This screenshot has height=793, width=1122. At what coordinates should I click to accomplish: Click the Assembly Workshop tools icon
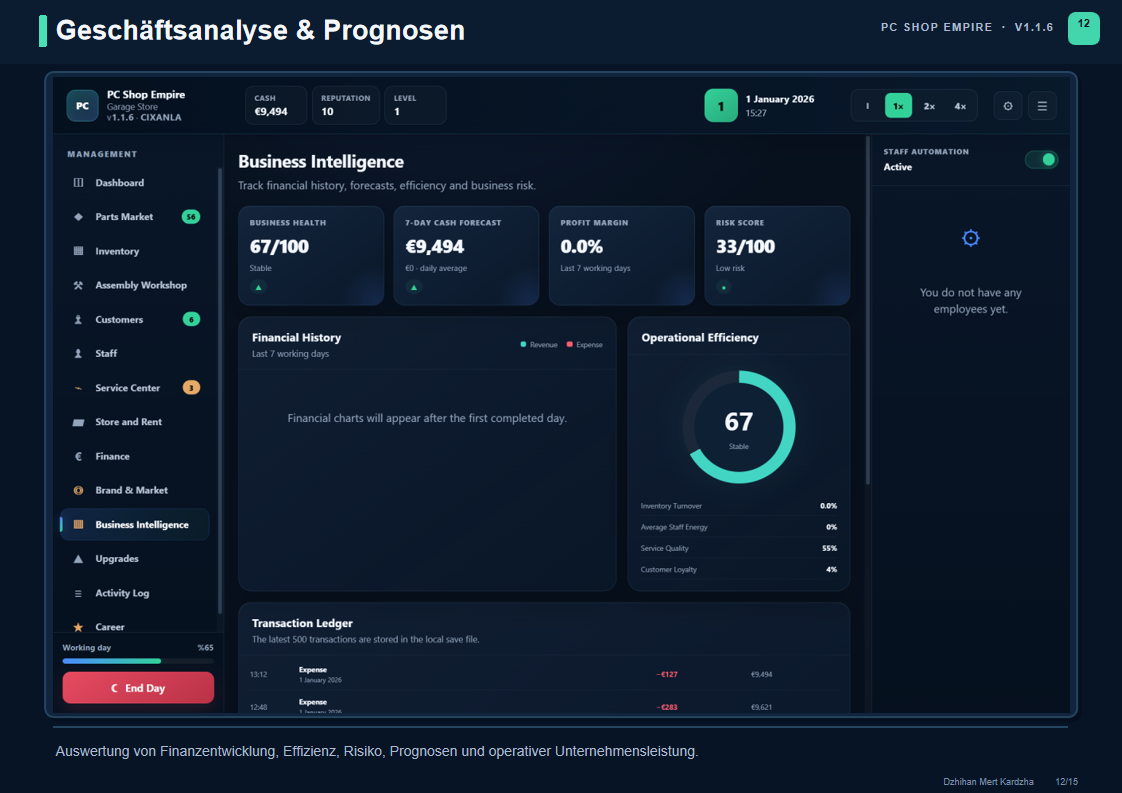coord(79,285)
